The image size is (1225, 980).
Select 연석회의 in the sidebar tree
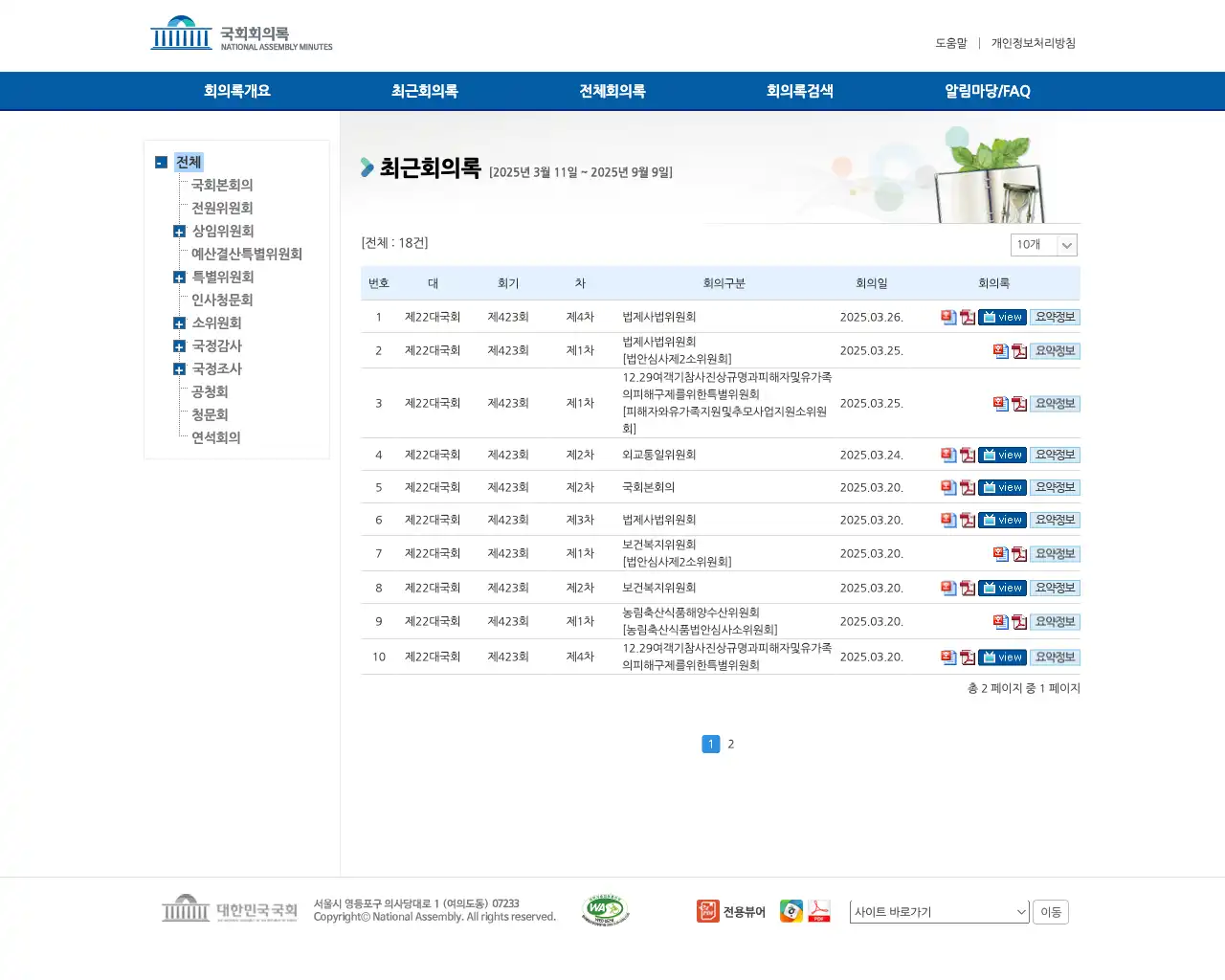[x=216, y=437]
